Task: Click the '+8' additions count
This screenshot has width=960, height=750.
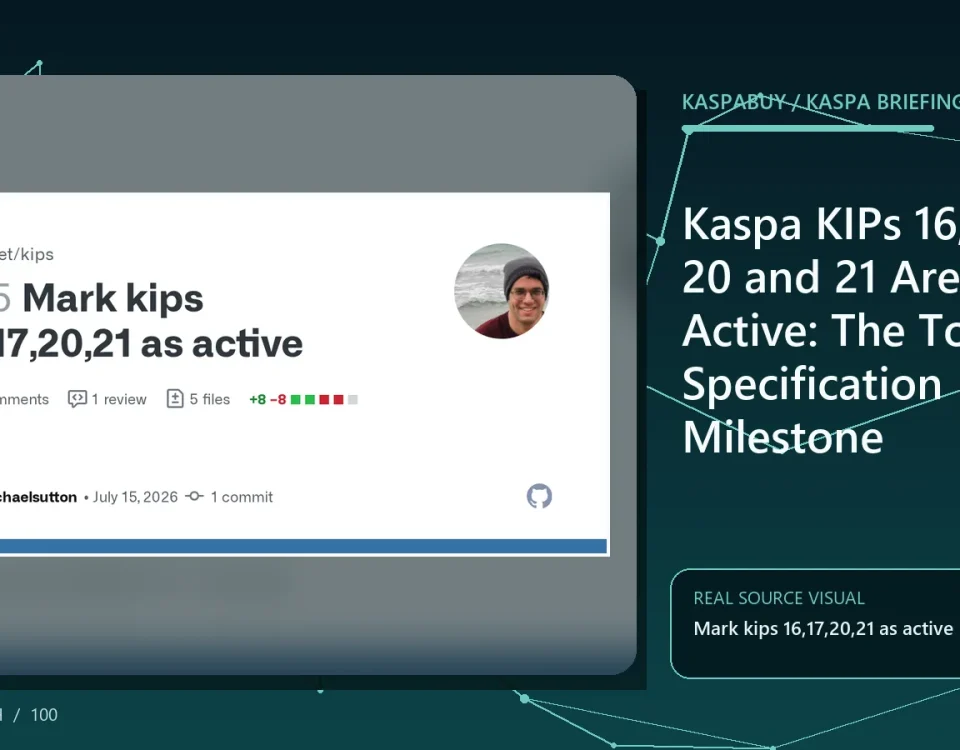Action: click(257, 400)
